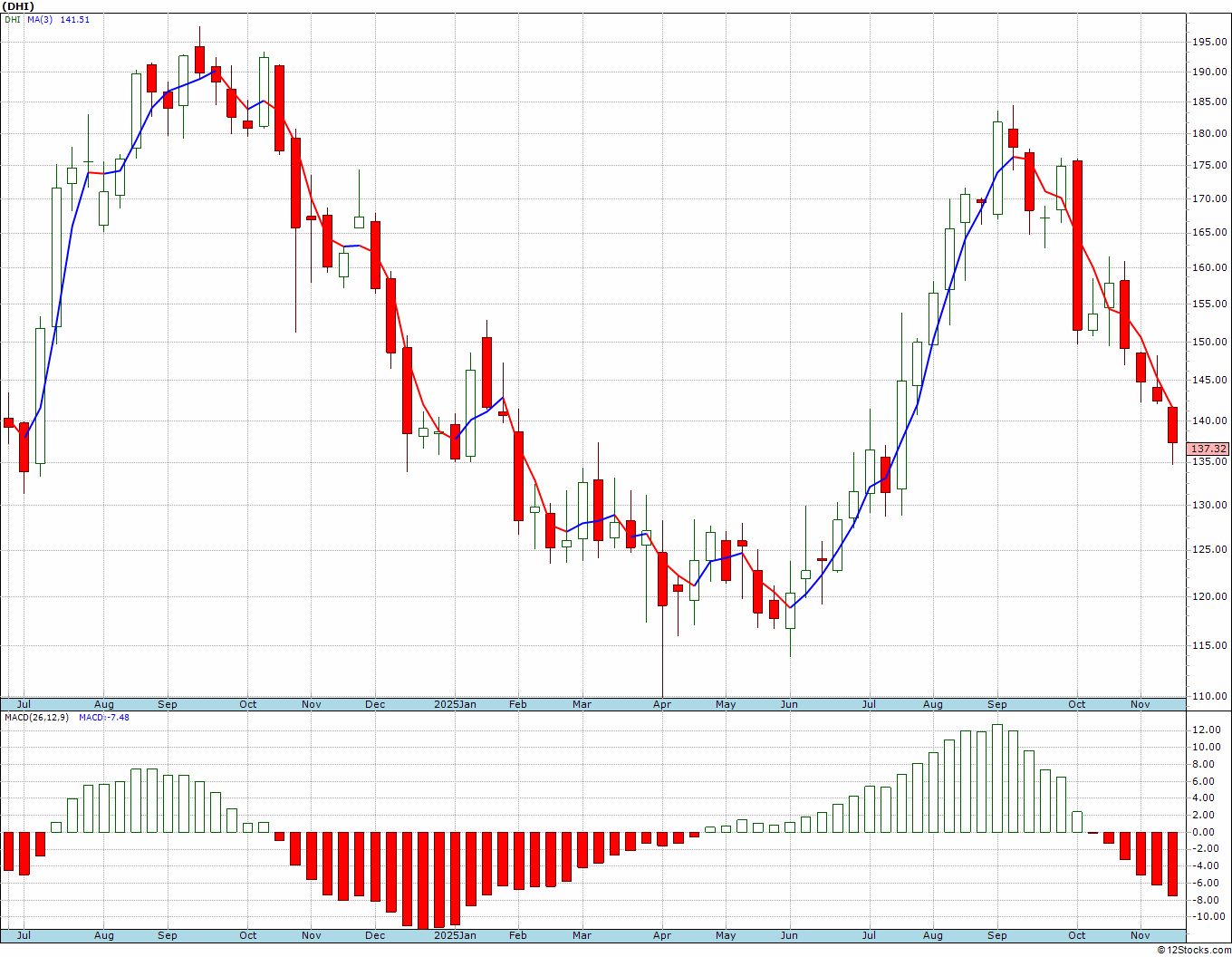Click the 140.00 price axis label
This screenshot has width=1232, height=957.
click(x=1209, y=420)
